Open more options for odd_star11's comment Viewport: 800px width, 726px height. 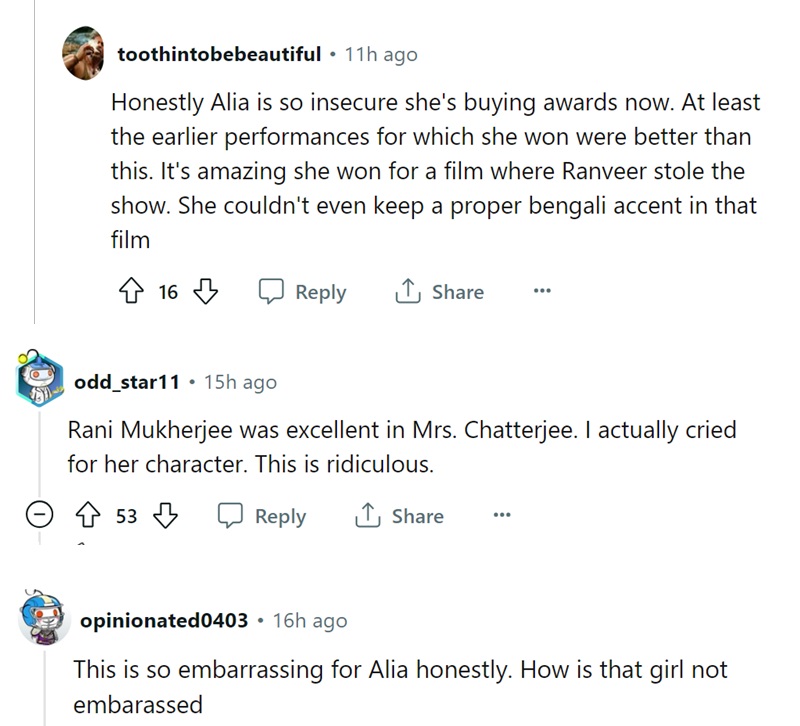coord(502,516)
